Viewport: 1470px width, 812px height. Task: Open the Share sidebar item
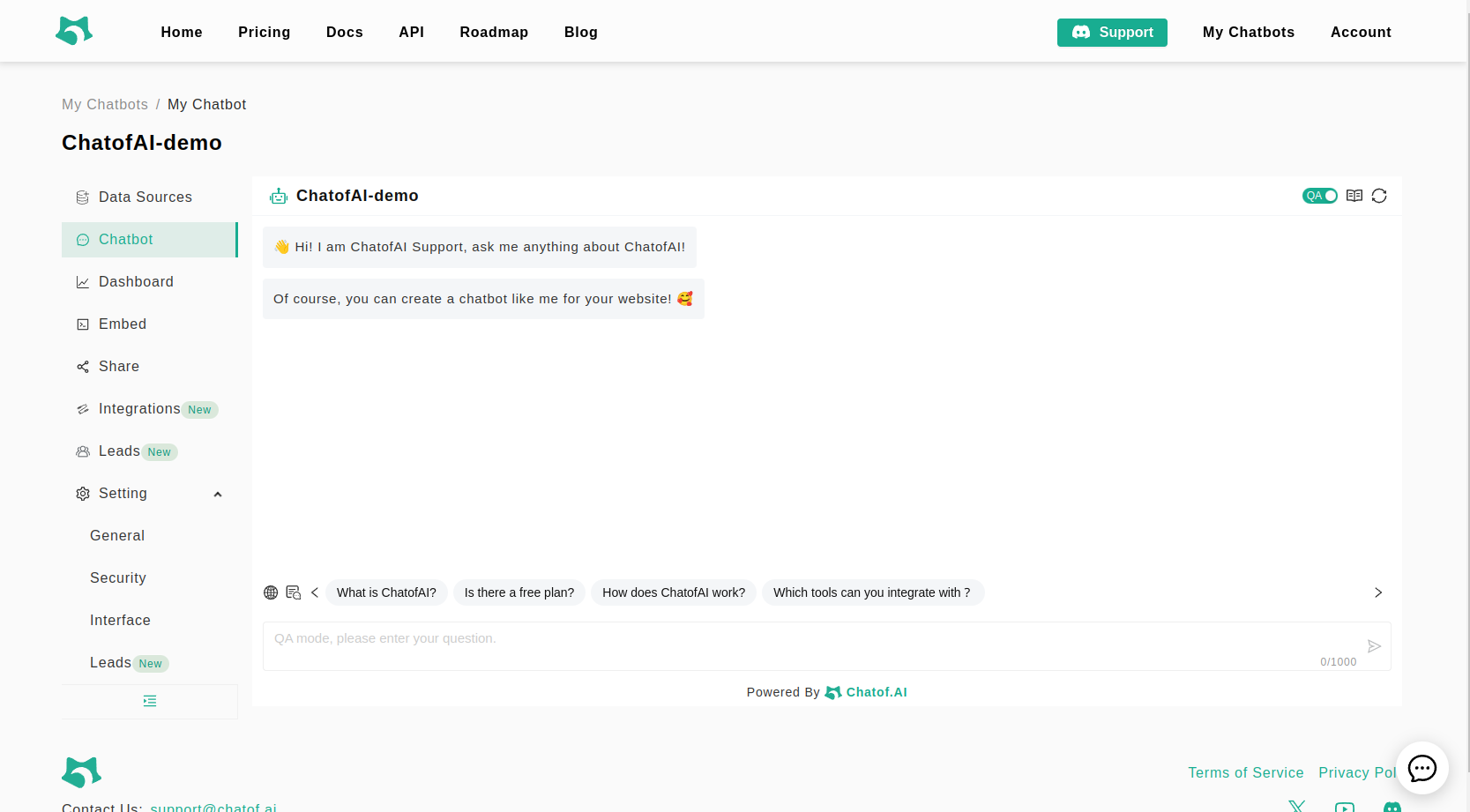point(150,367)
